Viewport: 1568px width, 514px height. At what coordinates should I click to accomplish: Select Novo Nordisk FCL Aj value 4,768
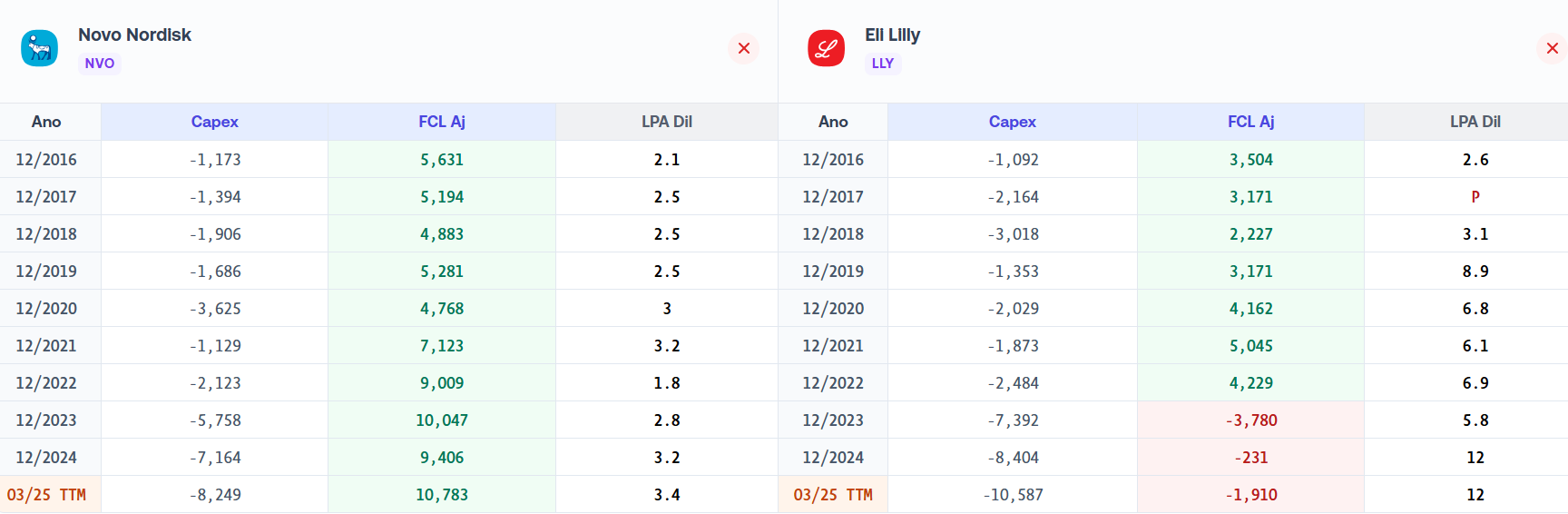(442, 309)
